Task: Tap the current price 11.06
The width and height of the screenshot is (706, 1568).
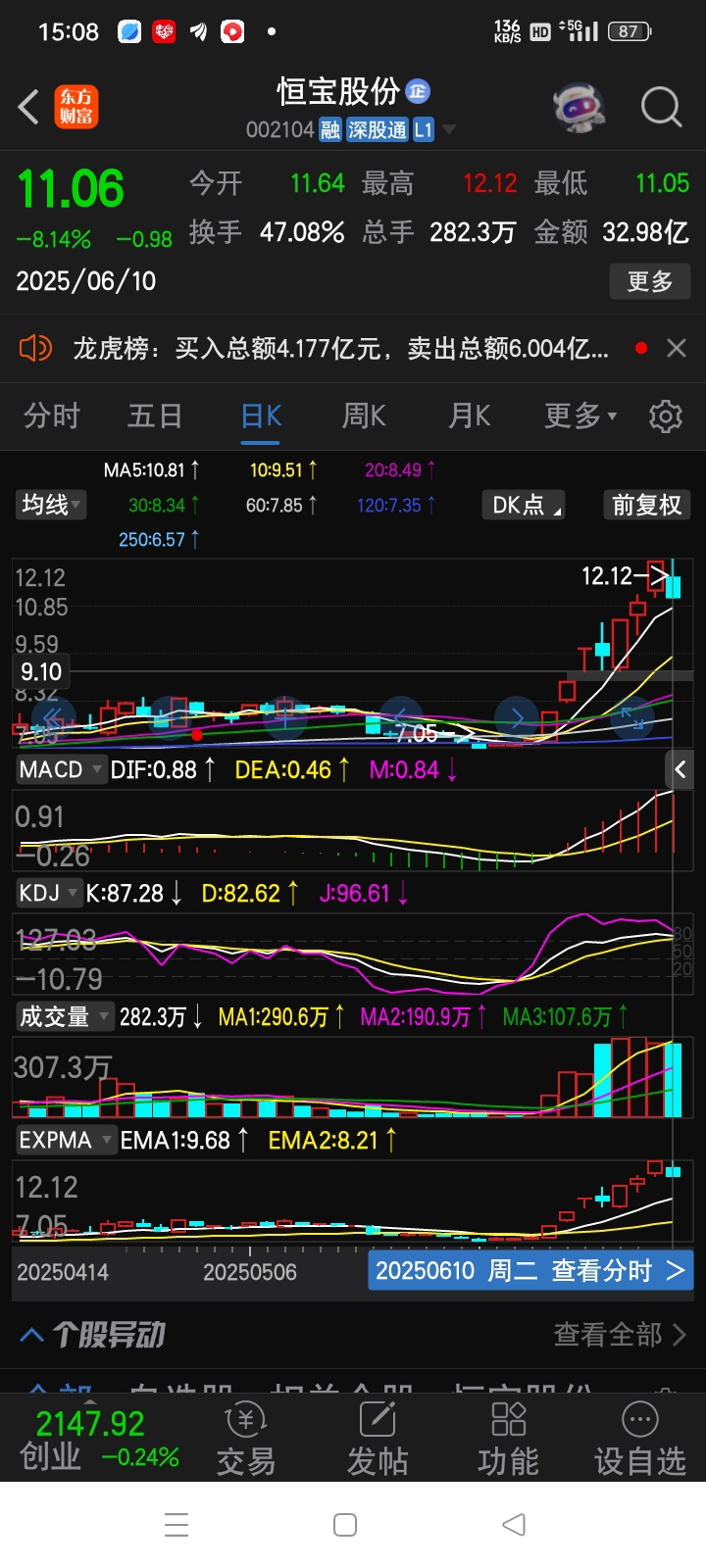Action: click(x=71, y=189)
